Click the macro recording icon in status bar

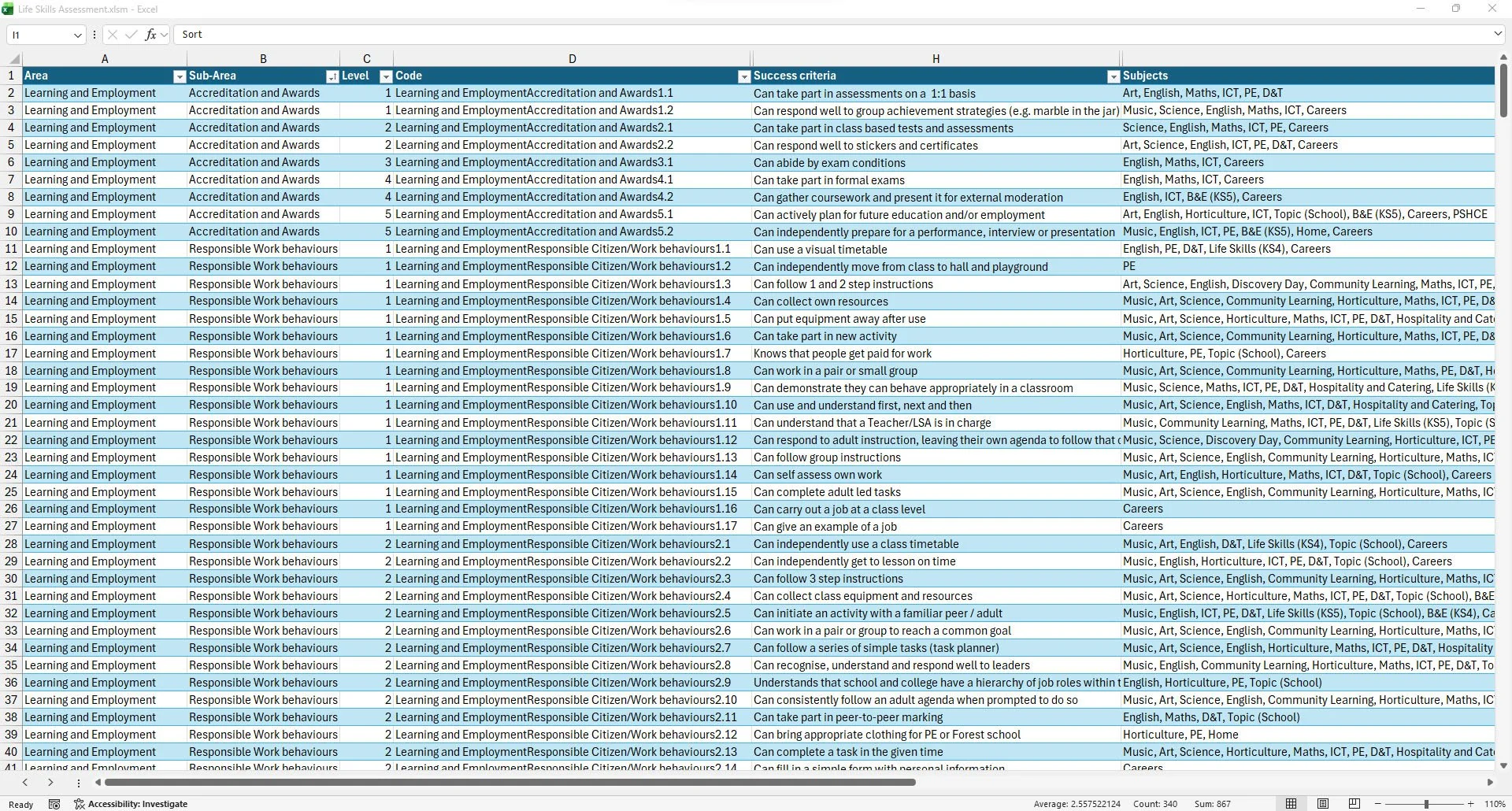click(54, 804)
